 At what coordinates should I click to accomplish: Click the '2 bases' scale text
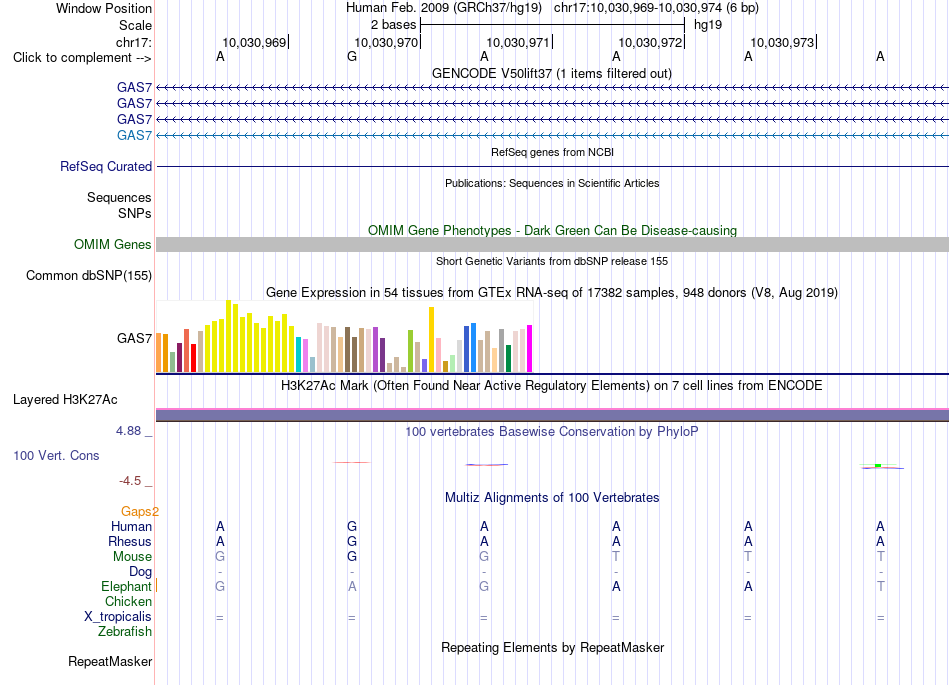coord(394,25)
